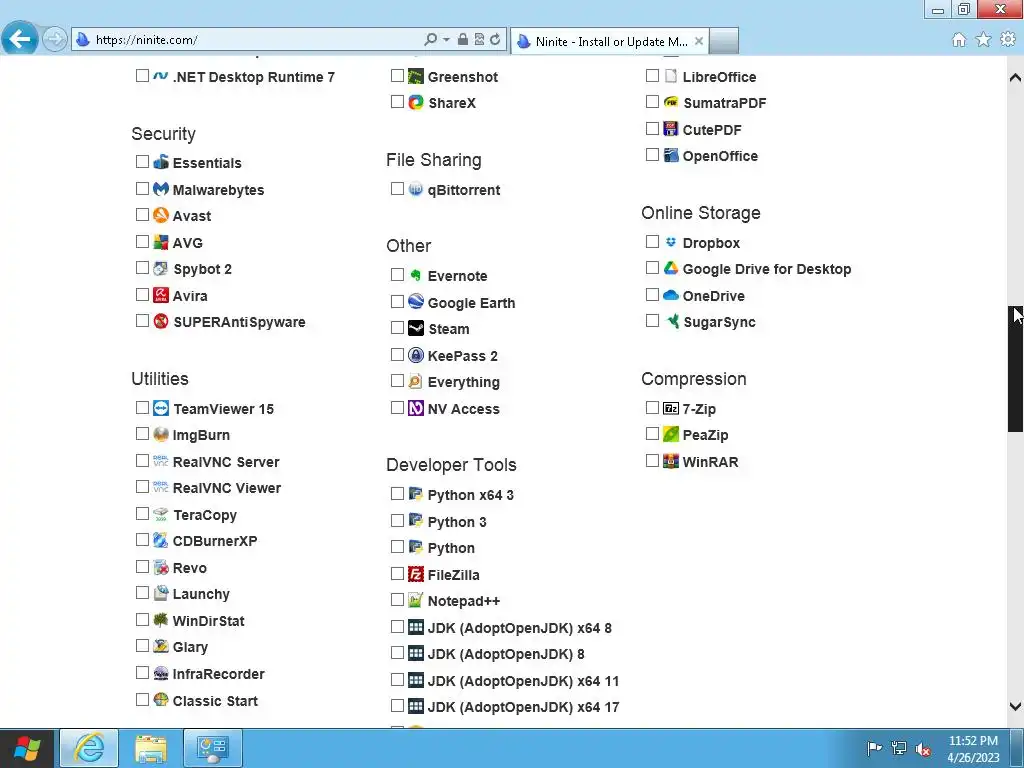Image resolution: width=1024 pixels, height=768 pixels.
Task: Open Internet Explorer from the taskbar
Action: (x=89, y=748)
